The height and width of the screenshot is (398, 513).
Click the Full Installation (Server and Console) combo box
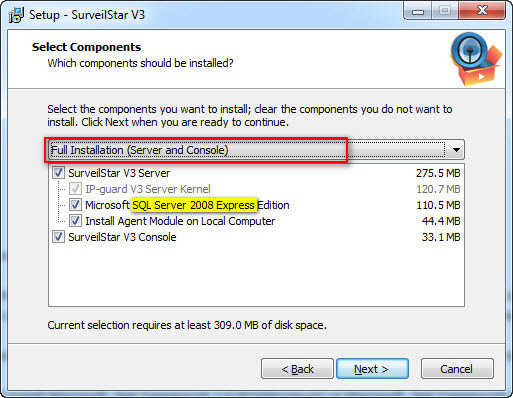click(x=256, y=150)
